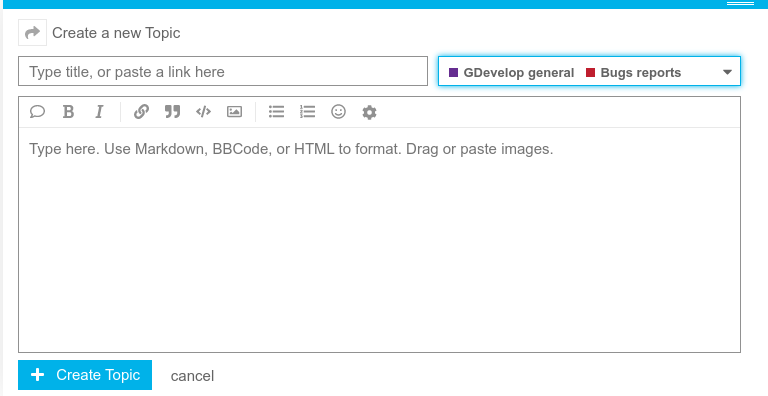Viewport: 768px width, 396px height.
Task: Apply italic emphasis with the I icon
Action: [x=99, y=112]
